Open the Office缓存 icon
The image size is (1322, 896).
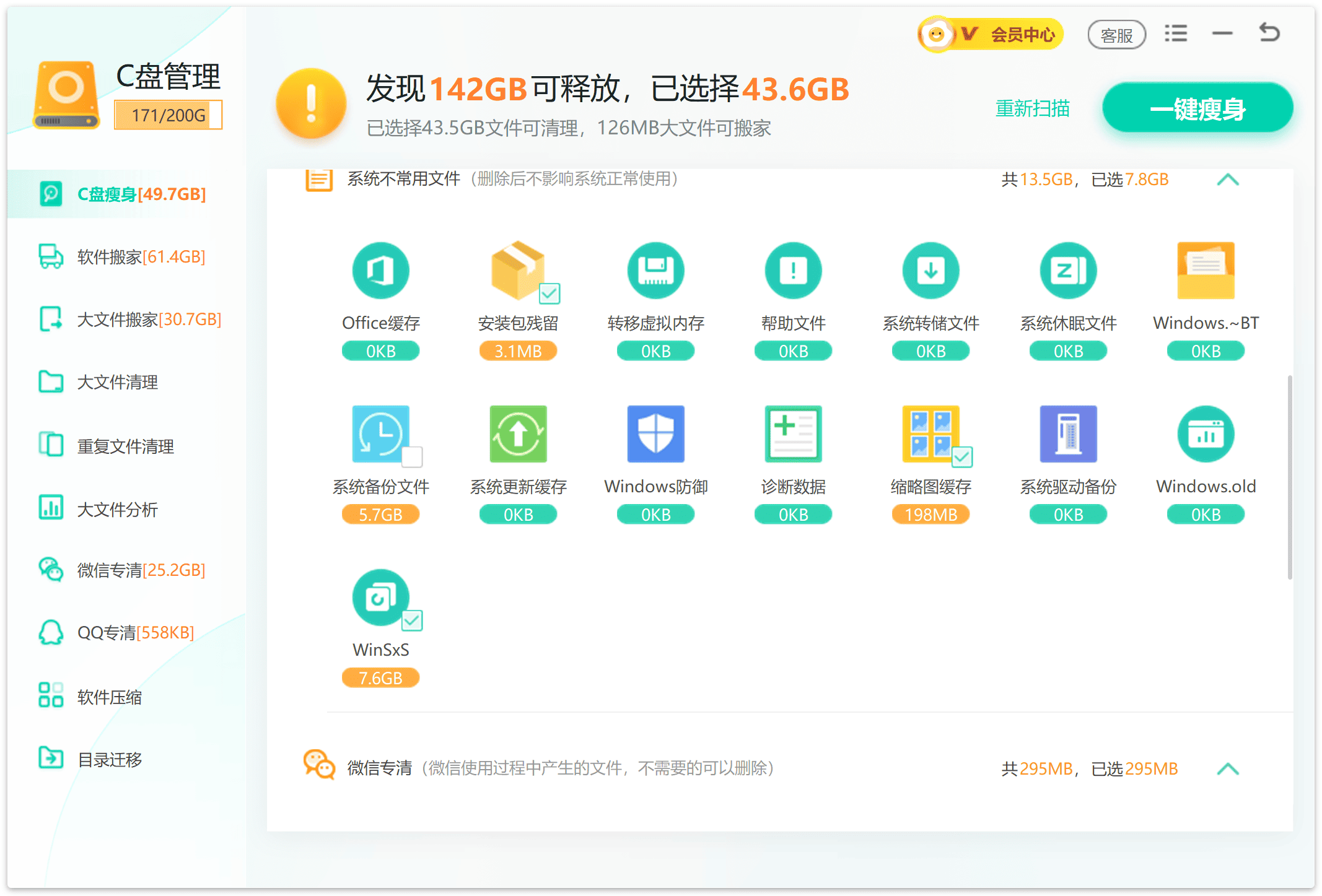point(380,270)
